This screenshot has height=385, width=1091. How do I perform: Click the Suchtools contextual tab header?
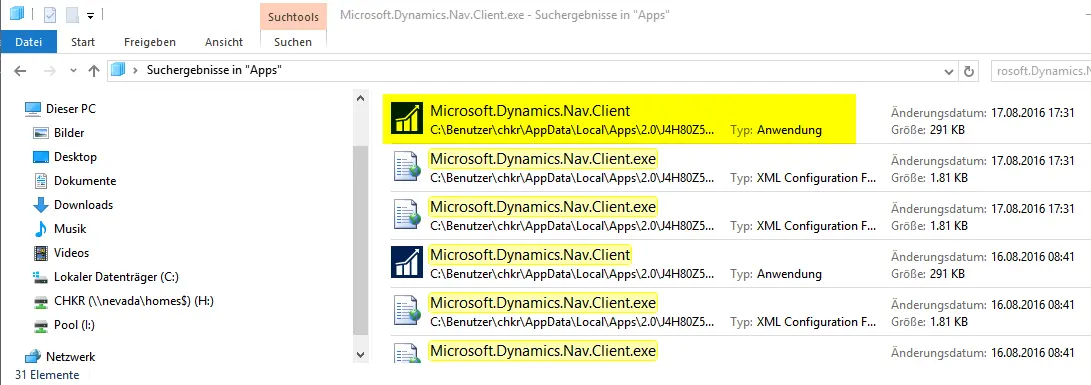(x=293, y=16)
